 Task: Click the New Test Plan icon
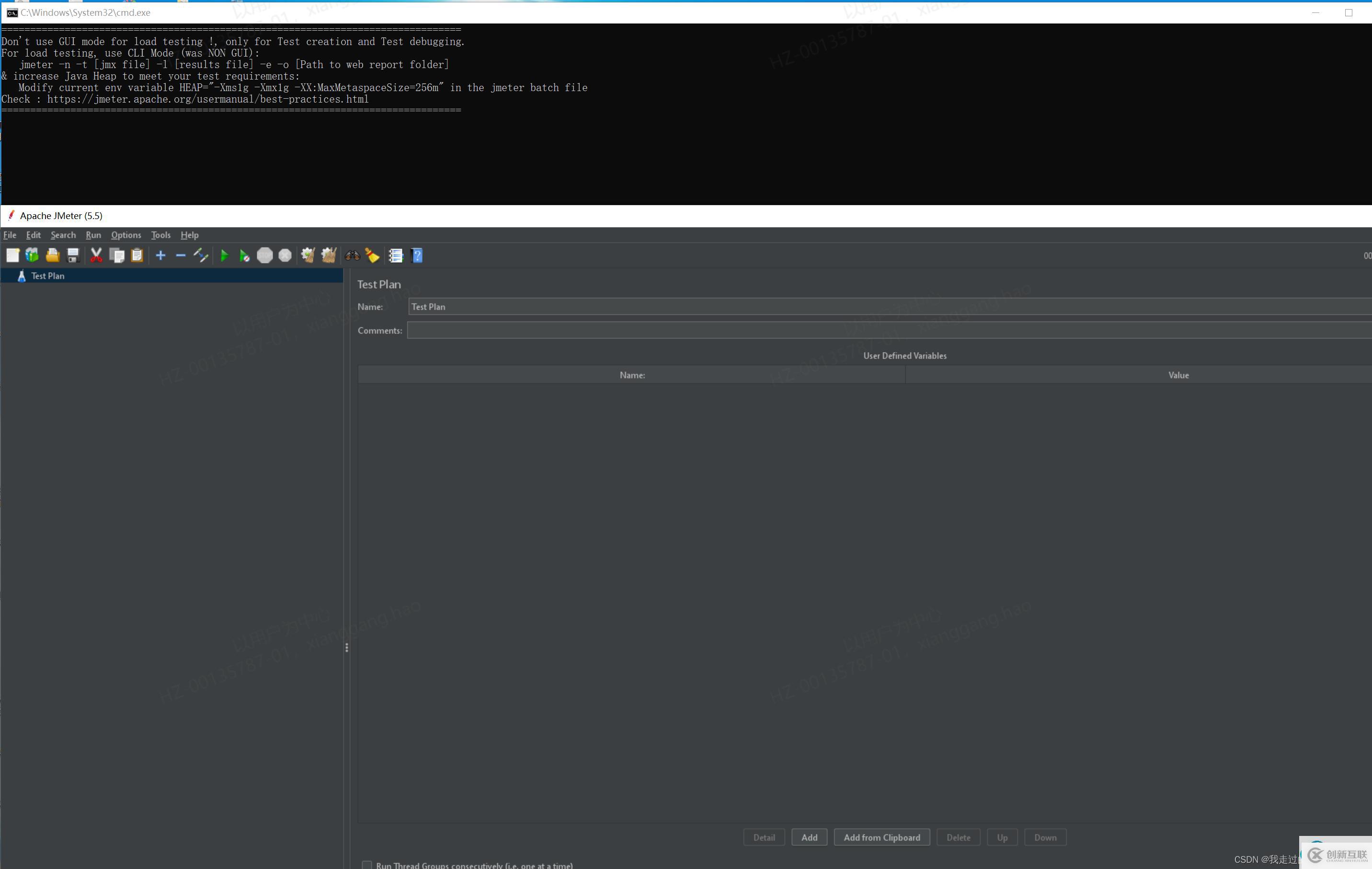pyautogui.click(x=12, y=255)
